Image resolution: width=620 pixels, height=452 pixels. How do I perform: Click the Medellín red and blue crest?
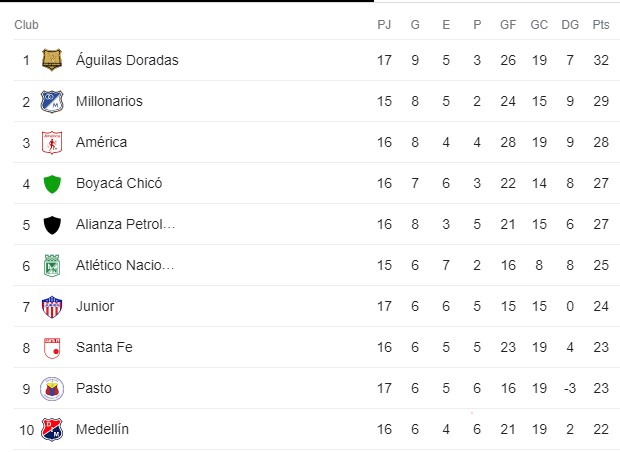coord(52,429)
